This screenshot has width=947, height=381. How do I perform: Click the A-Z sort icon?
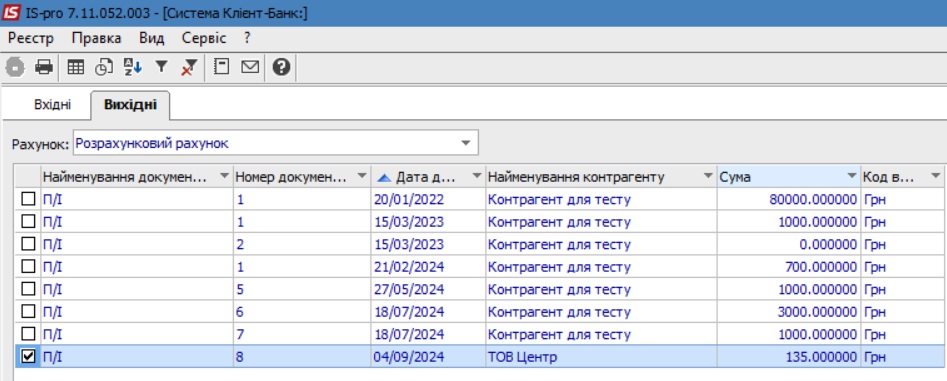(x=132, y=67)
